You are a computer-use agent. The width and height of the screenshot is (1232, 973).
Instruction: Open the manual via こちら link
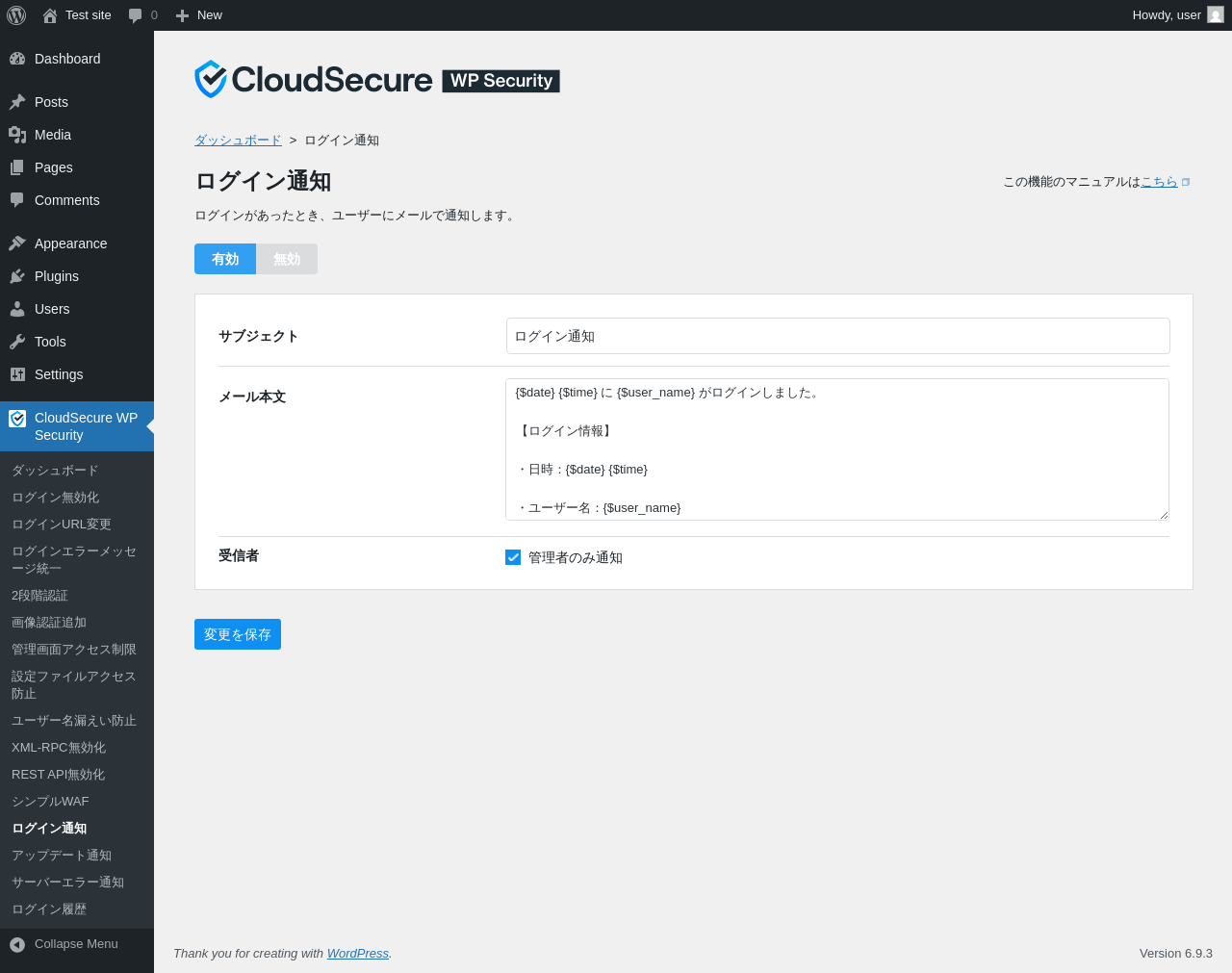(1159, 182)
